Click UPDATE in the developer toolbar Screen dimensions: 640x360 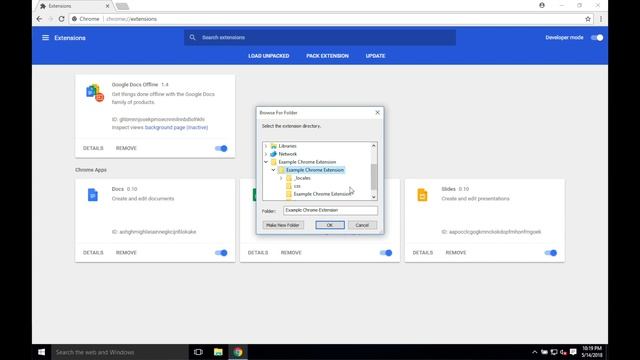coord(375,56)
